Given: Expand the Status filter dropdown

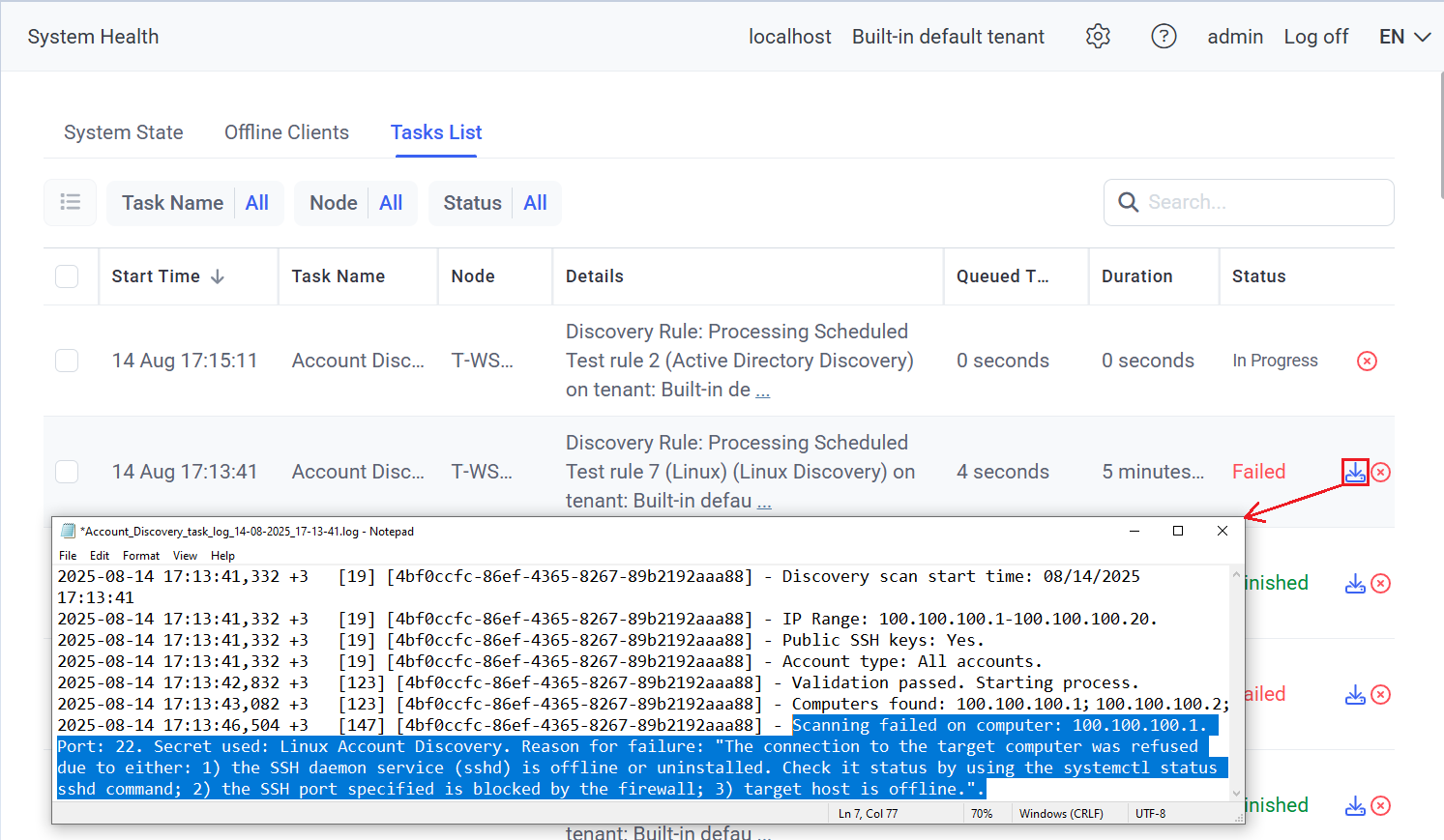Looking at the screenshot, I should click(x=494, y=203).
